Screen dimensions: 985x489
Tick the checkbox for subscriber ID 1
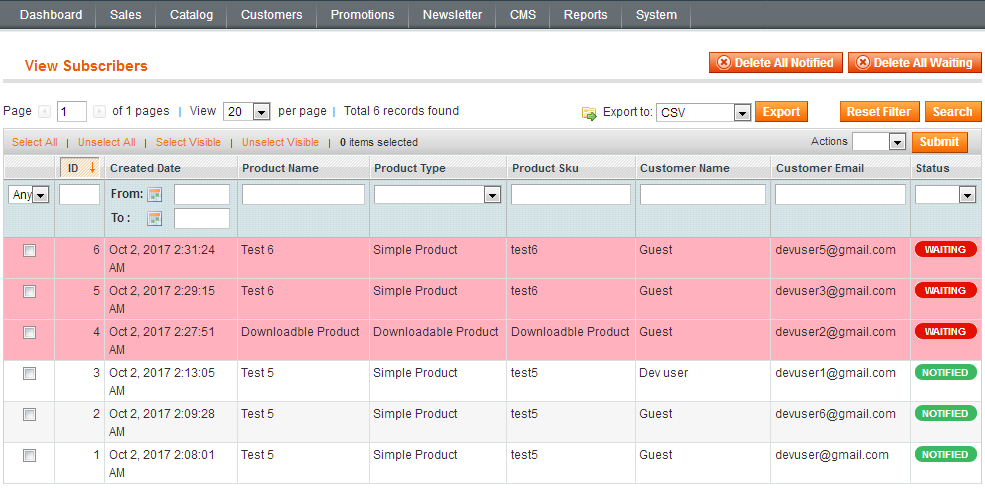tap(30, 456)
